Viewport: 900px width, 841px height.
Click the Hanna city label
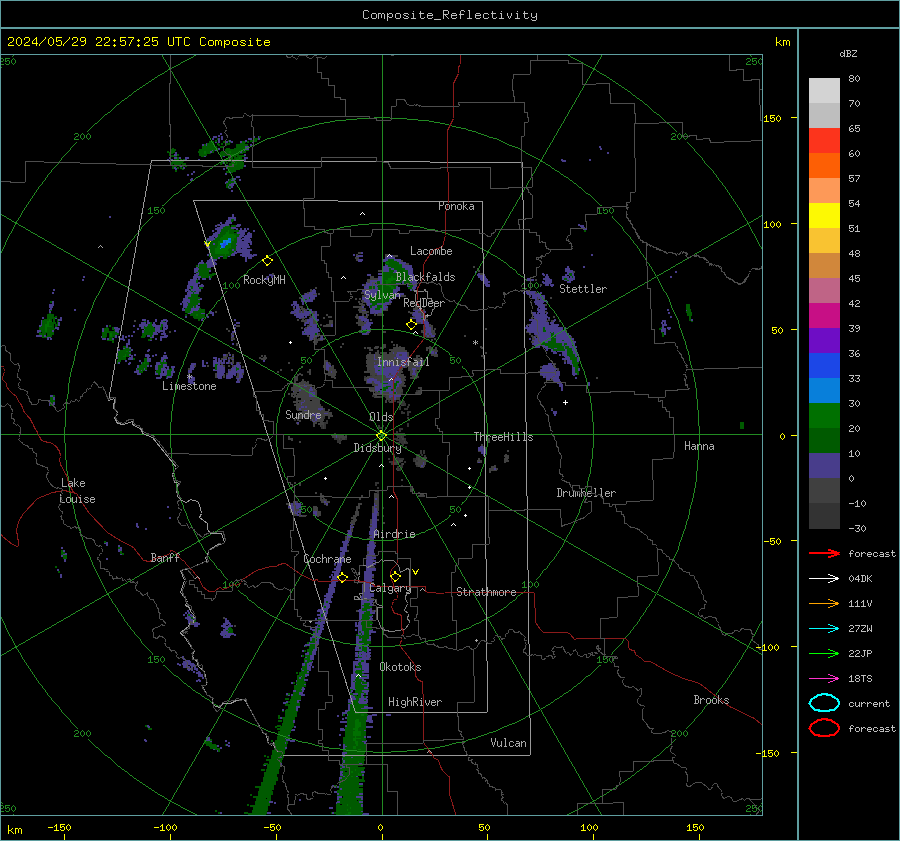[x=699, y=446]
